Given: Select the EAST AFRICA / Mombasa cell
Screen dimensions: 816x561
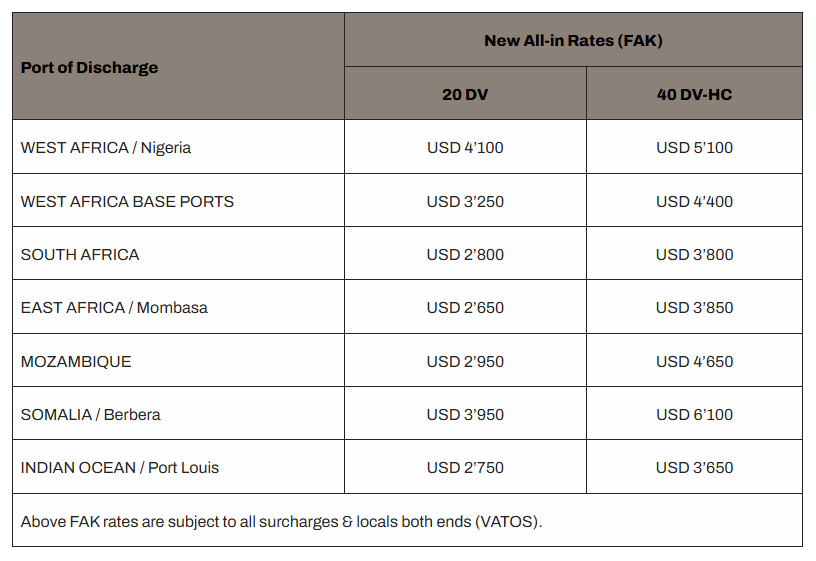Looking at the screenshot, I should [x=114, y=308].
